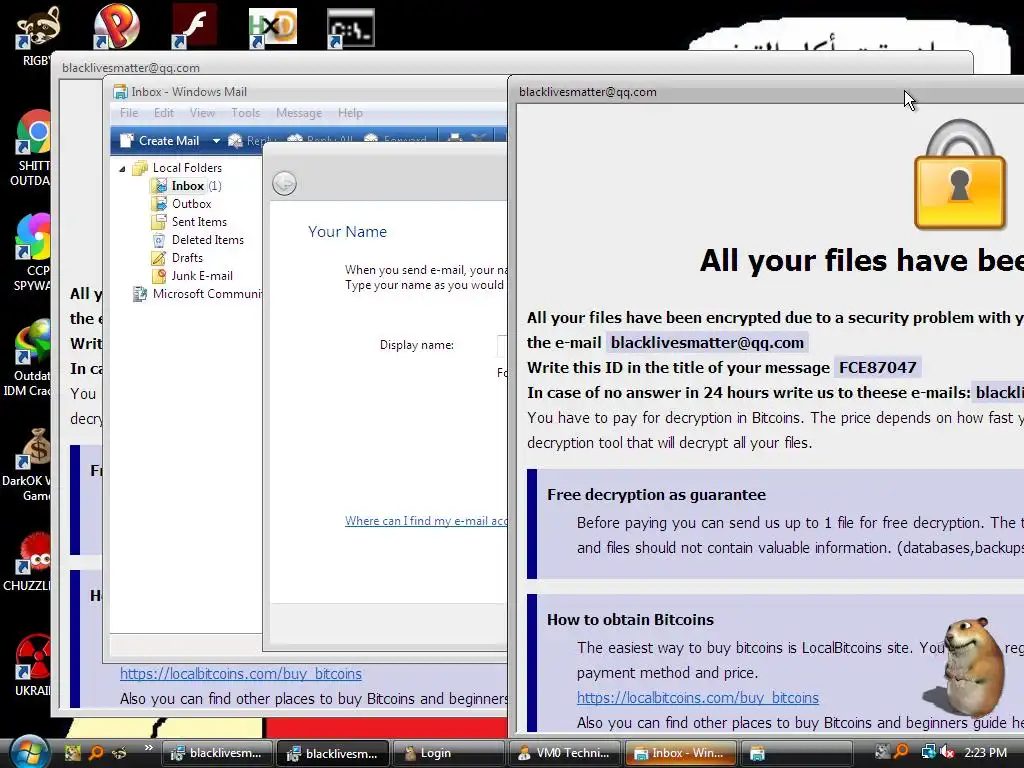Image resolution: width=1024 pixels, height=768 pixels.
Task: Open localbitcoins link in background ransom window
Action: coord(240,673)
